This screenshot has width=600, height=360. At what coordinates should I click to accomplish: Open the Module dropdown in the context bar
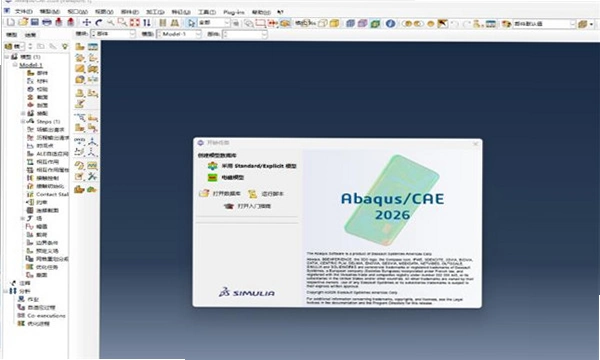[x=113, y=34]
